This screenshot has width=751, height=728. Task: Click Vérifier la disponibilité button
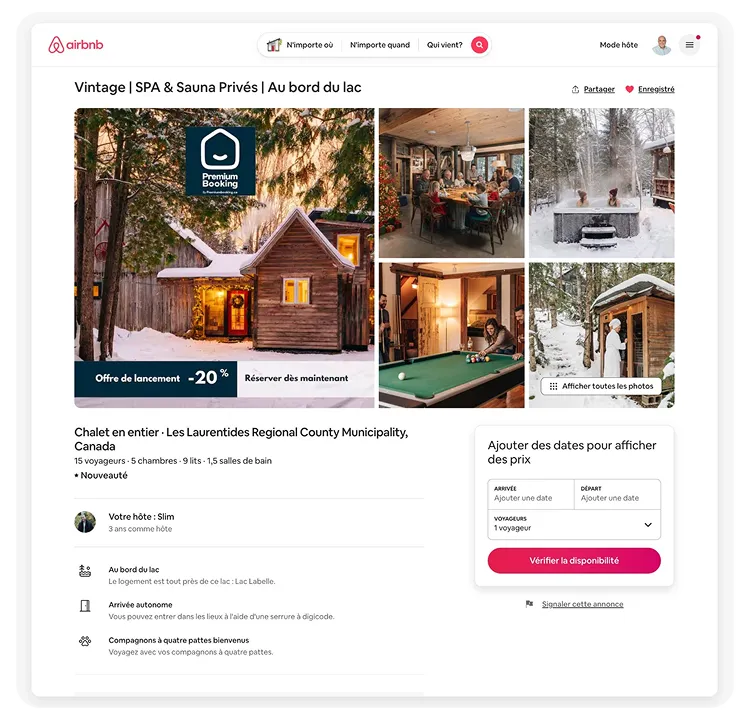[574, 560]
